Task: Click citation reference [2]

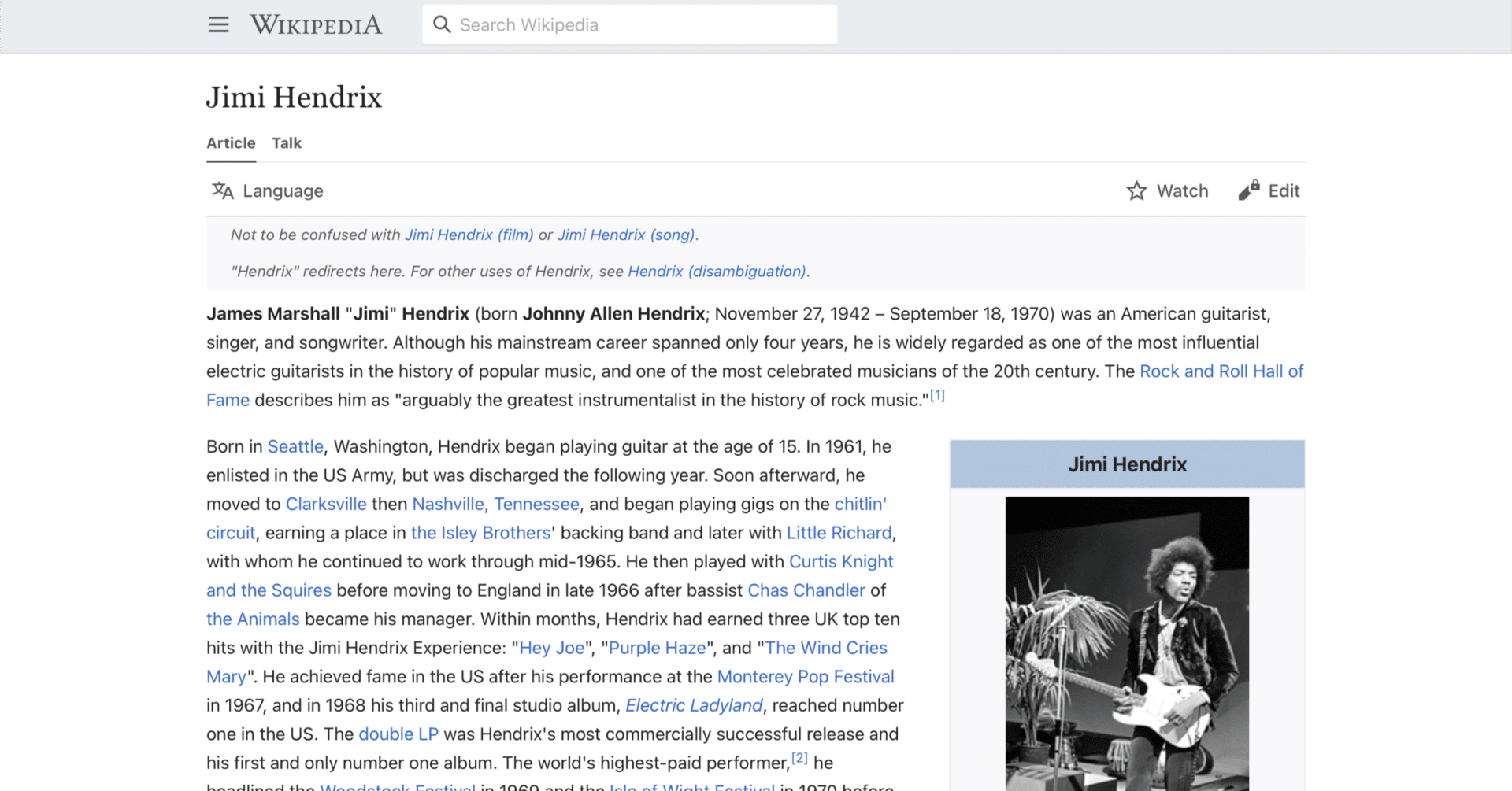Action: (799, 758)
